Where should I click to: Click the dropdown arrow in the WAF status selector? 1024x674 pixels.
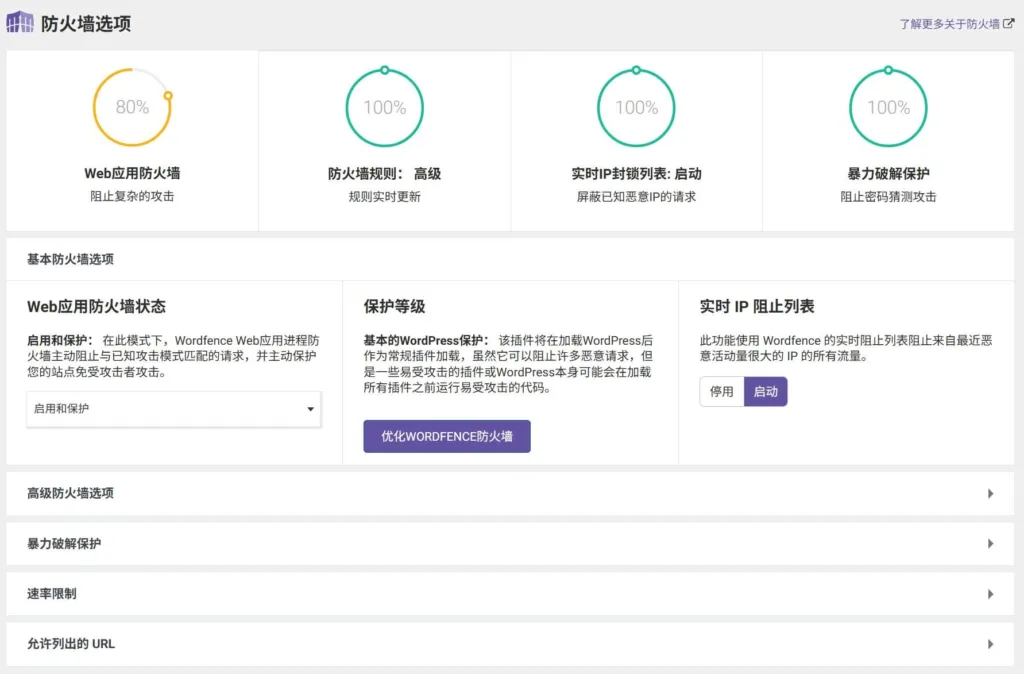(310, 410)
